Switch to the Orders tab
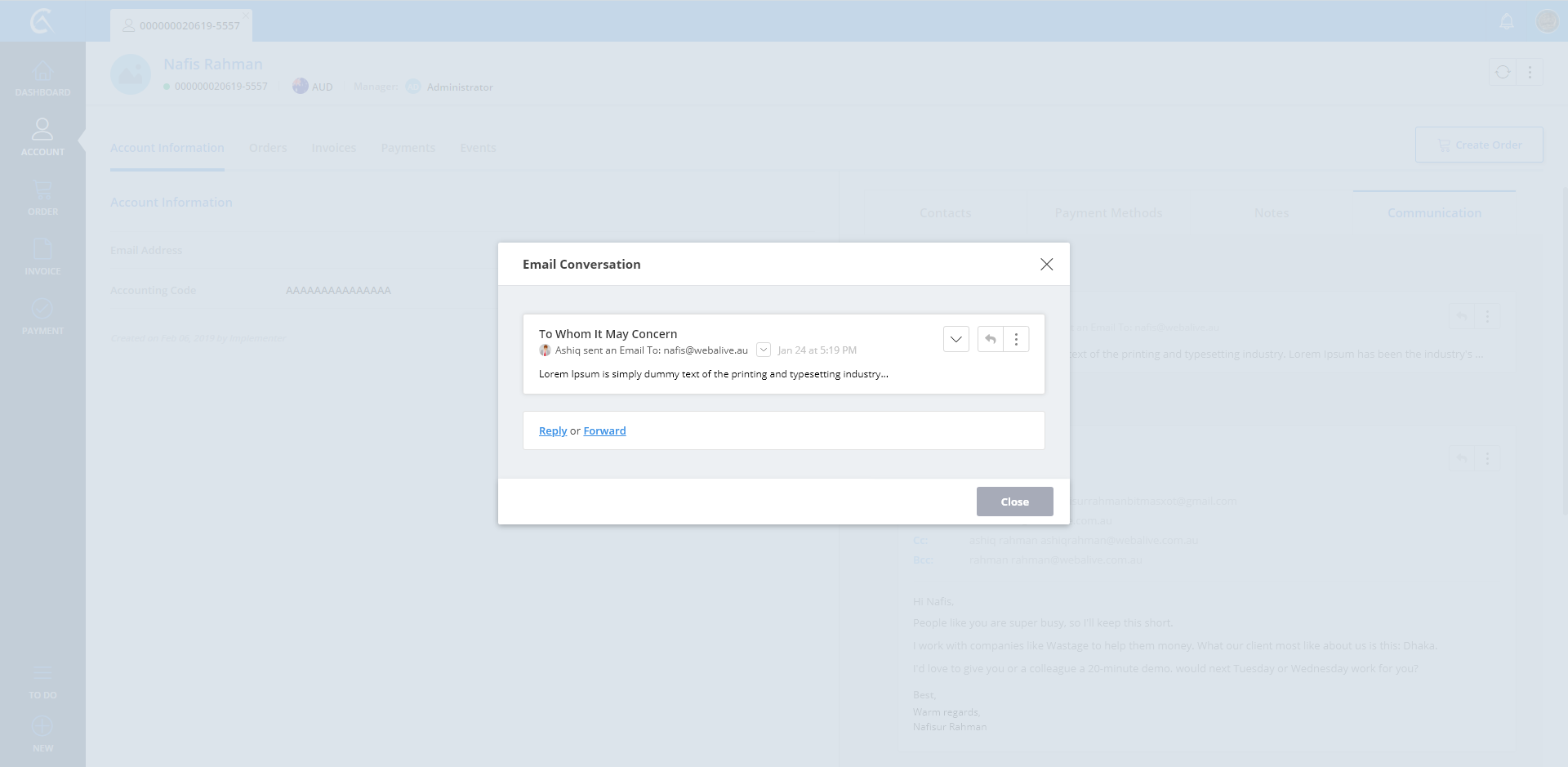Image resolution: width=1568 pixels, height=767 pixels. tap(268, 148)
